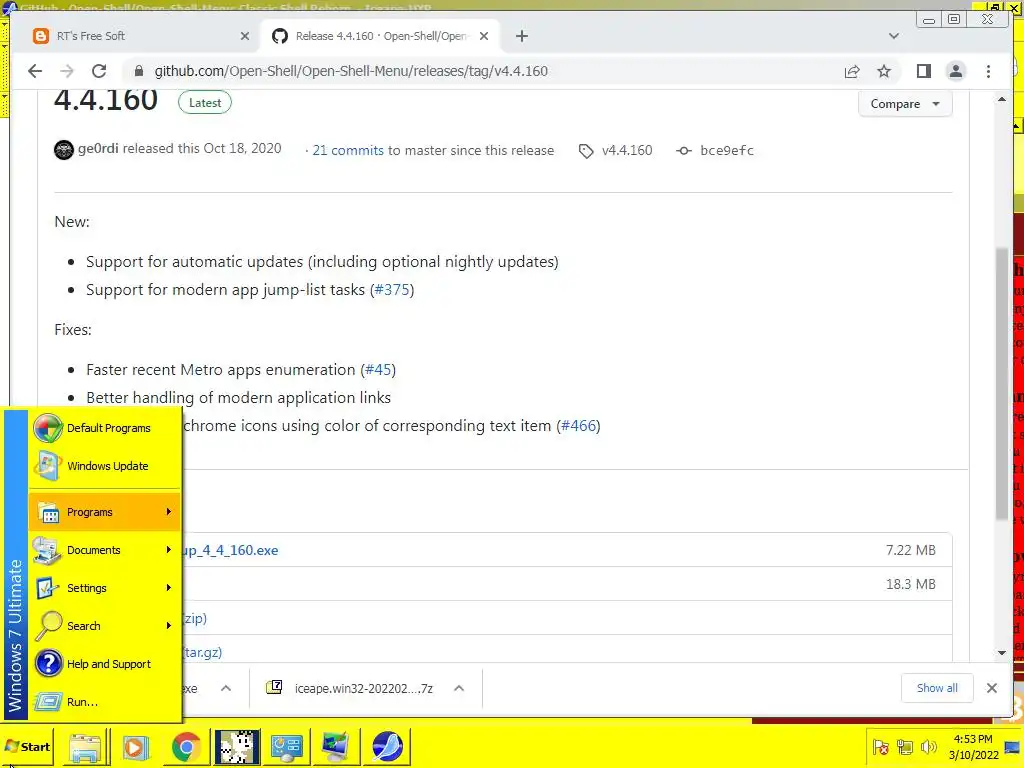The image size is (1024, 768).
Task: Click the browser forward arrow
Action: pos(67,71)
